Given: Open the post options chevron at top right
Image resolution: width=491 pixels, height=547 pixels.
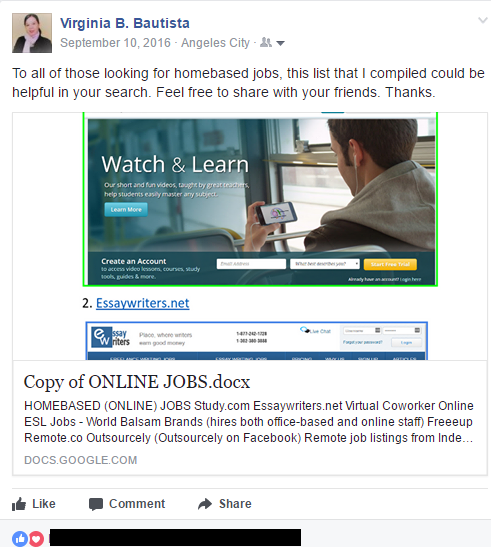Looking at the screenshot, I should point(483,20).
